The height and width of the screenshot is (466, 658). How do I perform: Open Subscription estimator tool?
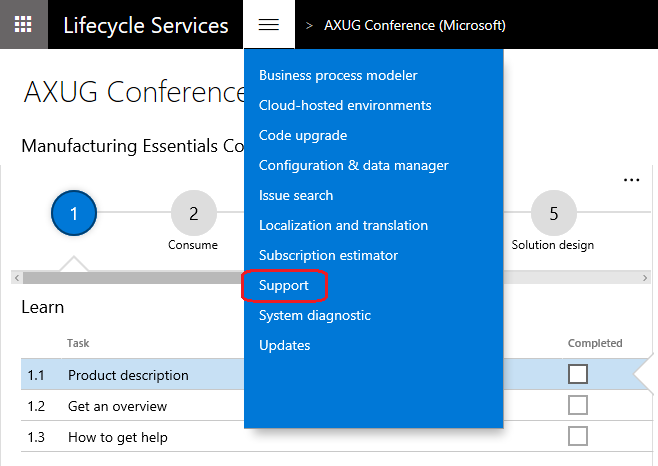click(328, 255)
